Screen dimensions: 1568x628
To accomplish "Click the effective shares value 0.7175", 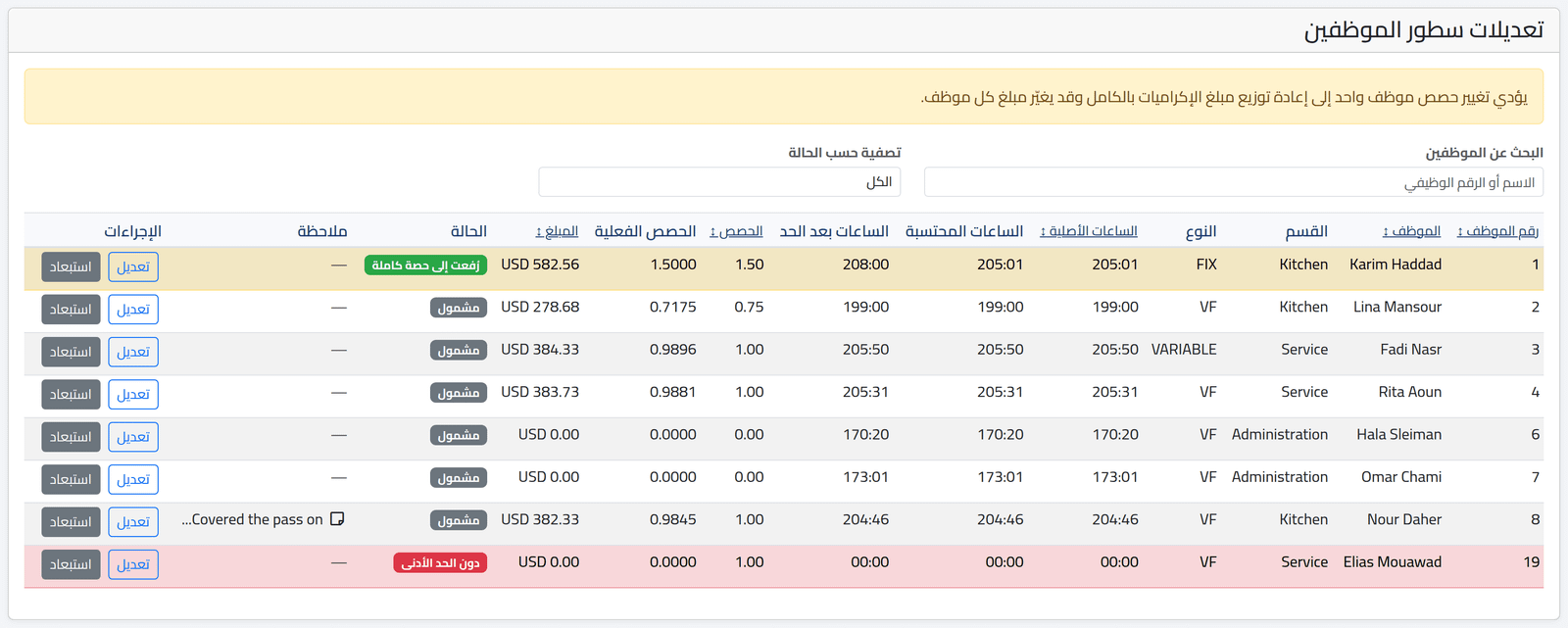I will [x=673, y=307].
